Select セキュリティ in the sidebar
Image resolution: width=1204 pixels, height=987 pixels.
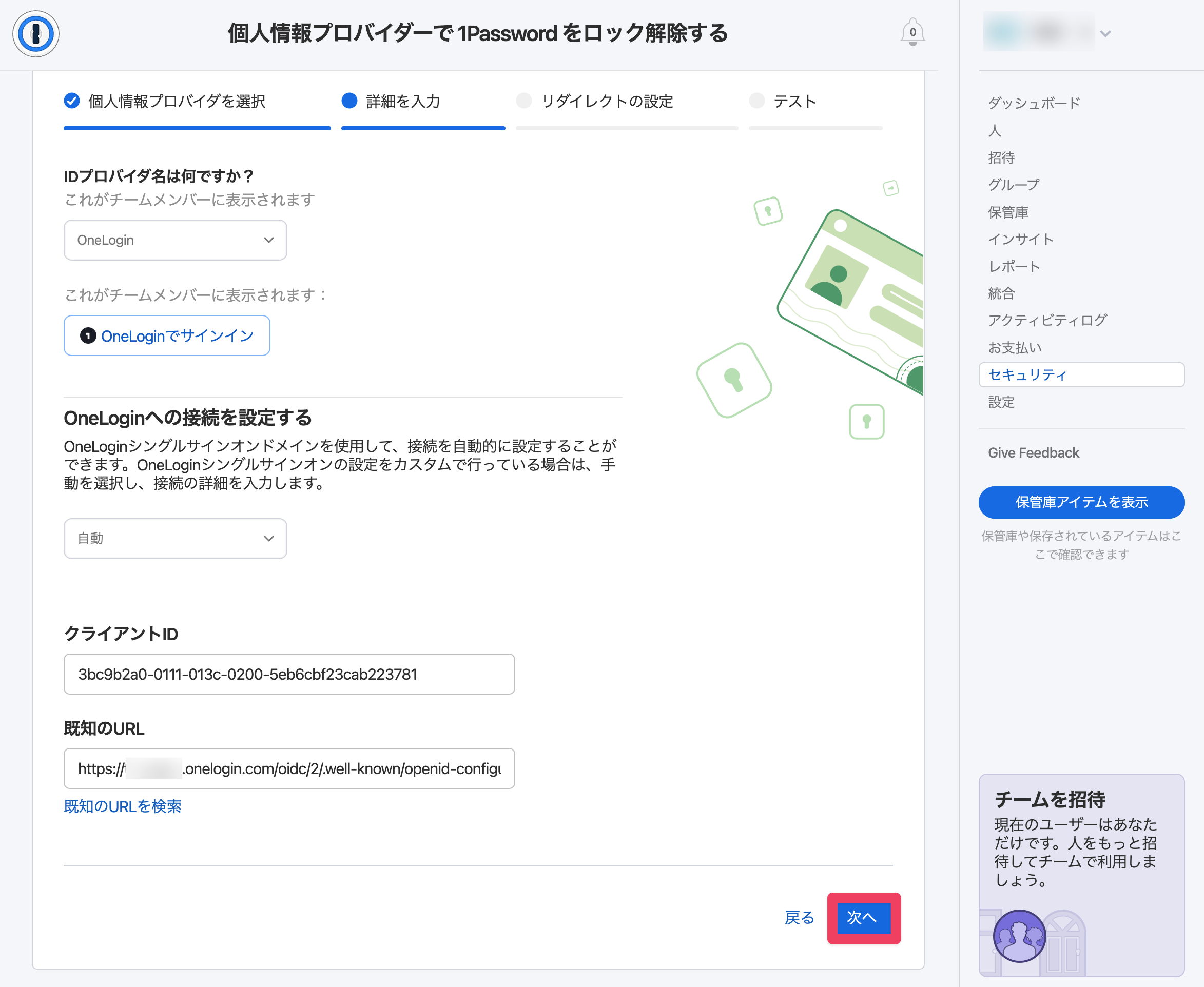point(1081,374)
